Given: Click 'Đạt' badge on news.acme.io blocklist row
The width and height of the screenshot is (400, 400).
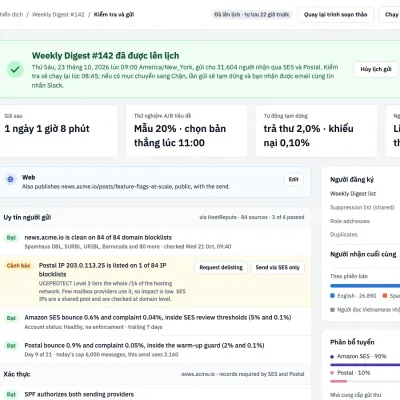Looking at the screenshot, I should [11, 238].
